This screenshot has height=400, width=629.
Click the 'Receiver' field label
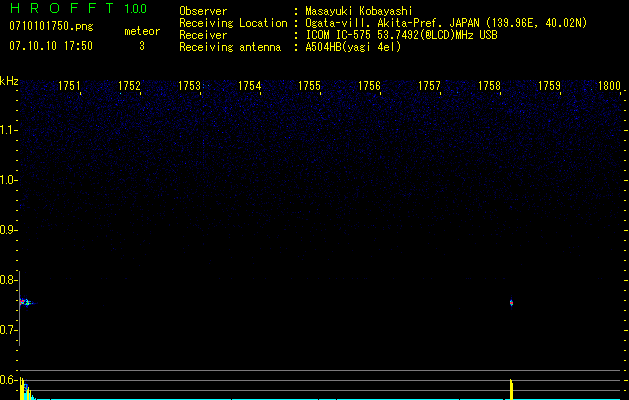203,35
